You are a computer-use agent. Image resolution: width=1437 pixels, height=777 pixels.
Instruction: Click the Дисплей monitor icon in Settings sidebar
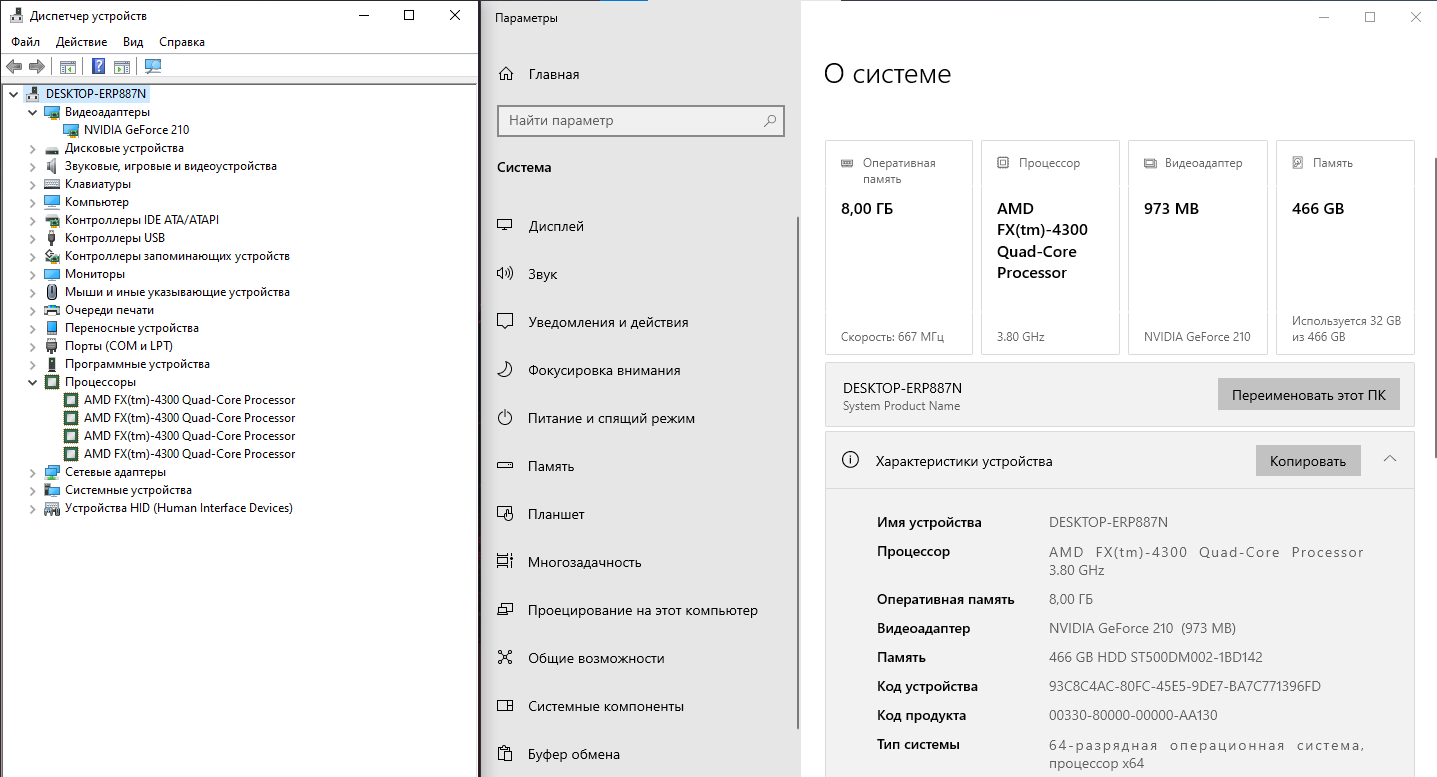(505, 226)
